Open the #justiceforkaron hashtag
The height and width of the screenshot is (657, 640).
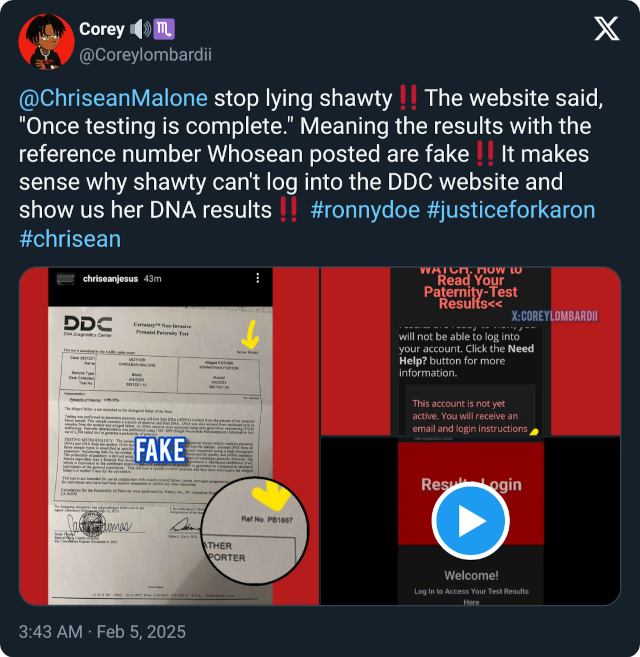(511, 210)
